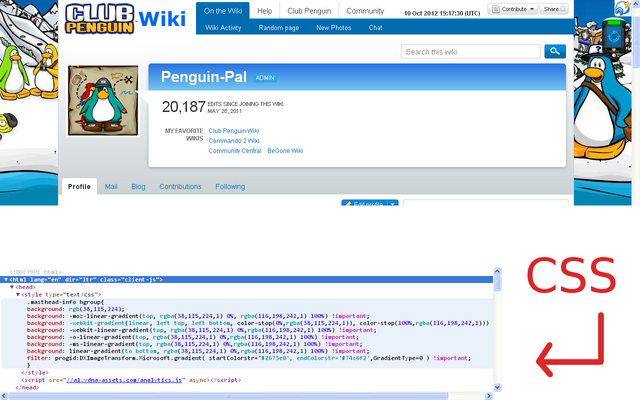
Task: Switch to the Mail tab
Action: point(111,187)
